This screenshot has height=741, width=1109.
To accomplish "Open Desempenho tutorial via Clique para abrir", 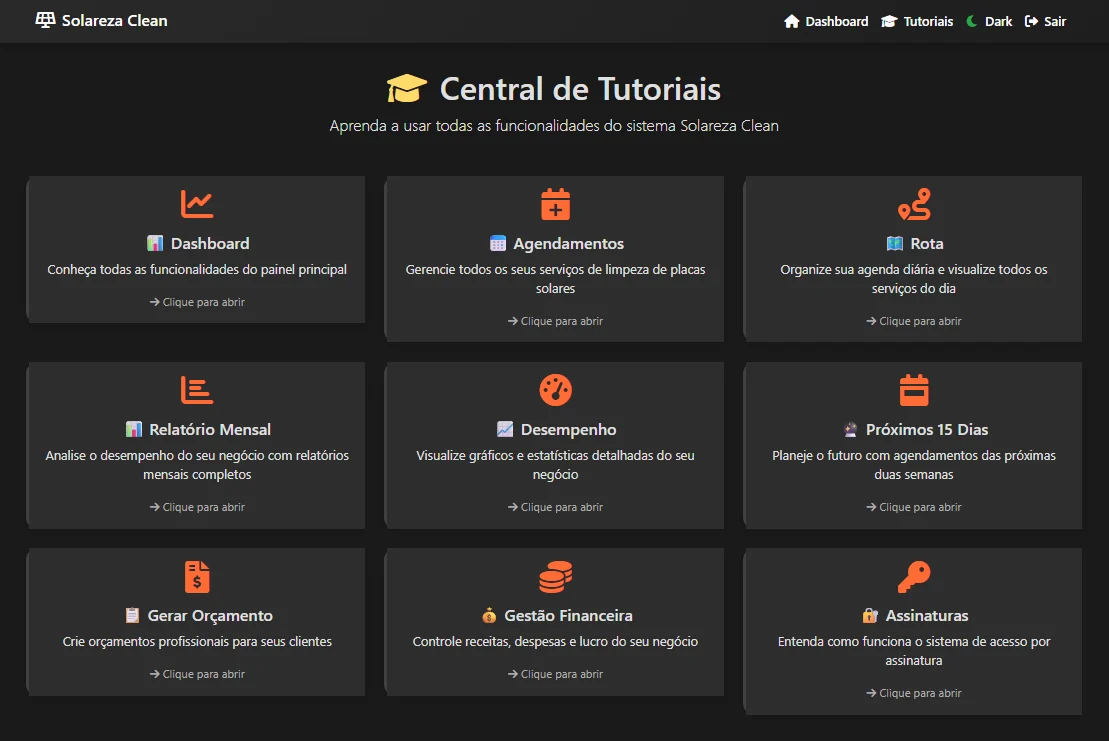I will point(555,507).
